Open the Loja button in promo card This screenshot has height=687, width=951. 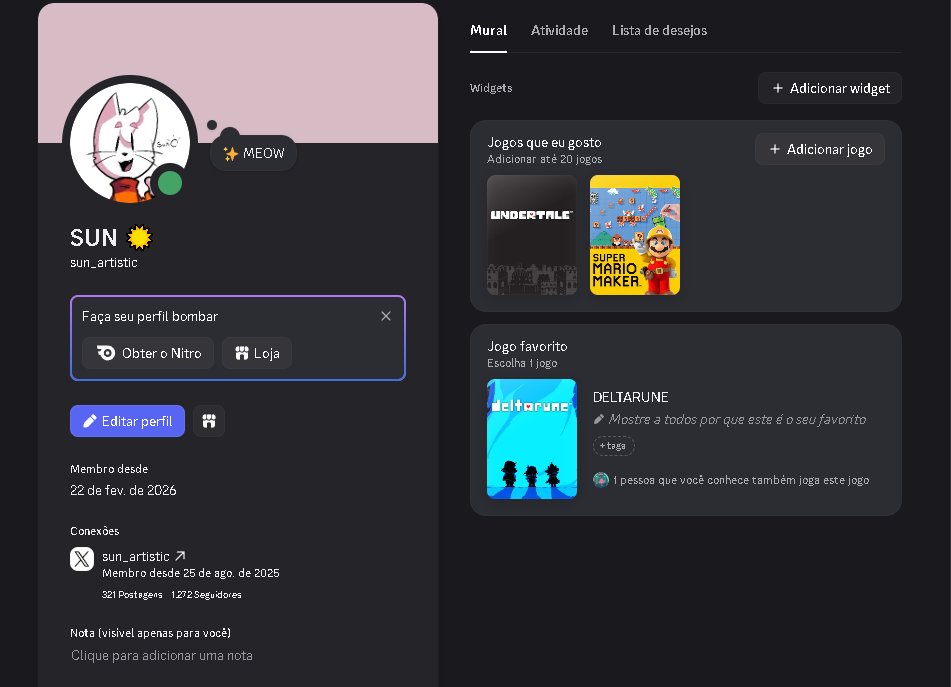tap(257, 353)
